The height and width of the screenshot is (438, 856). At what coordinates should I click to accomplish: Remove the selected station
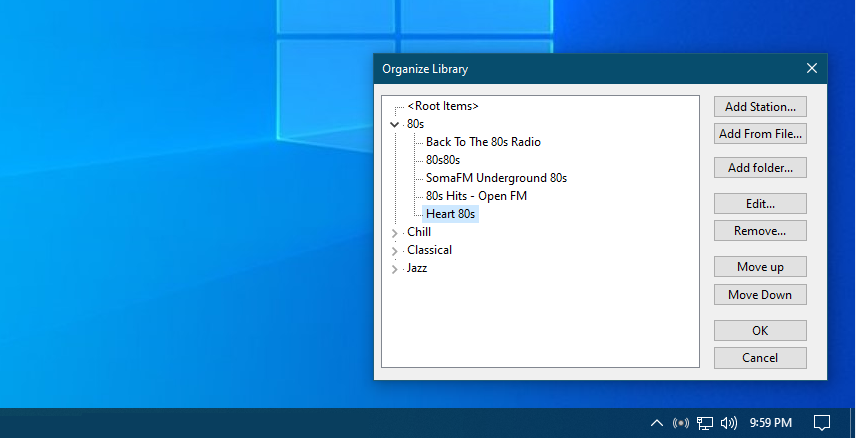click(x=760, y=230)
